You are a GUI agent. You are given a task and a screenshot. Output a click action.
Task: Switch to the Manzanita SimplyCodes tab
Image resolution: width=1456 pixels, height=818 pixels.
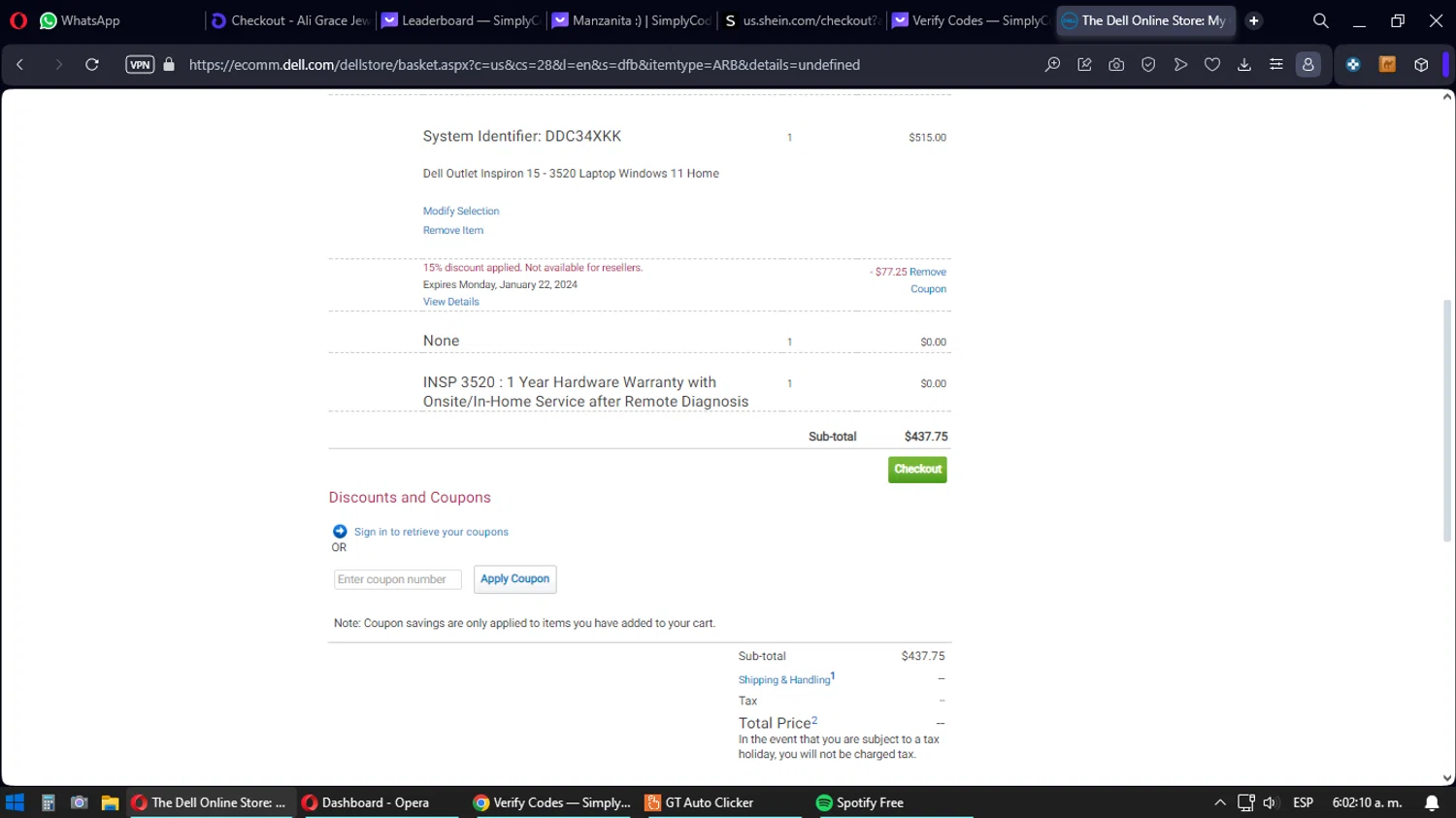pyautogui.click(x=632, y=20)
